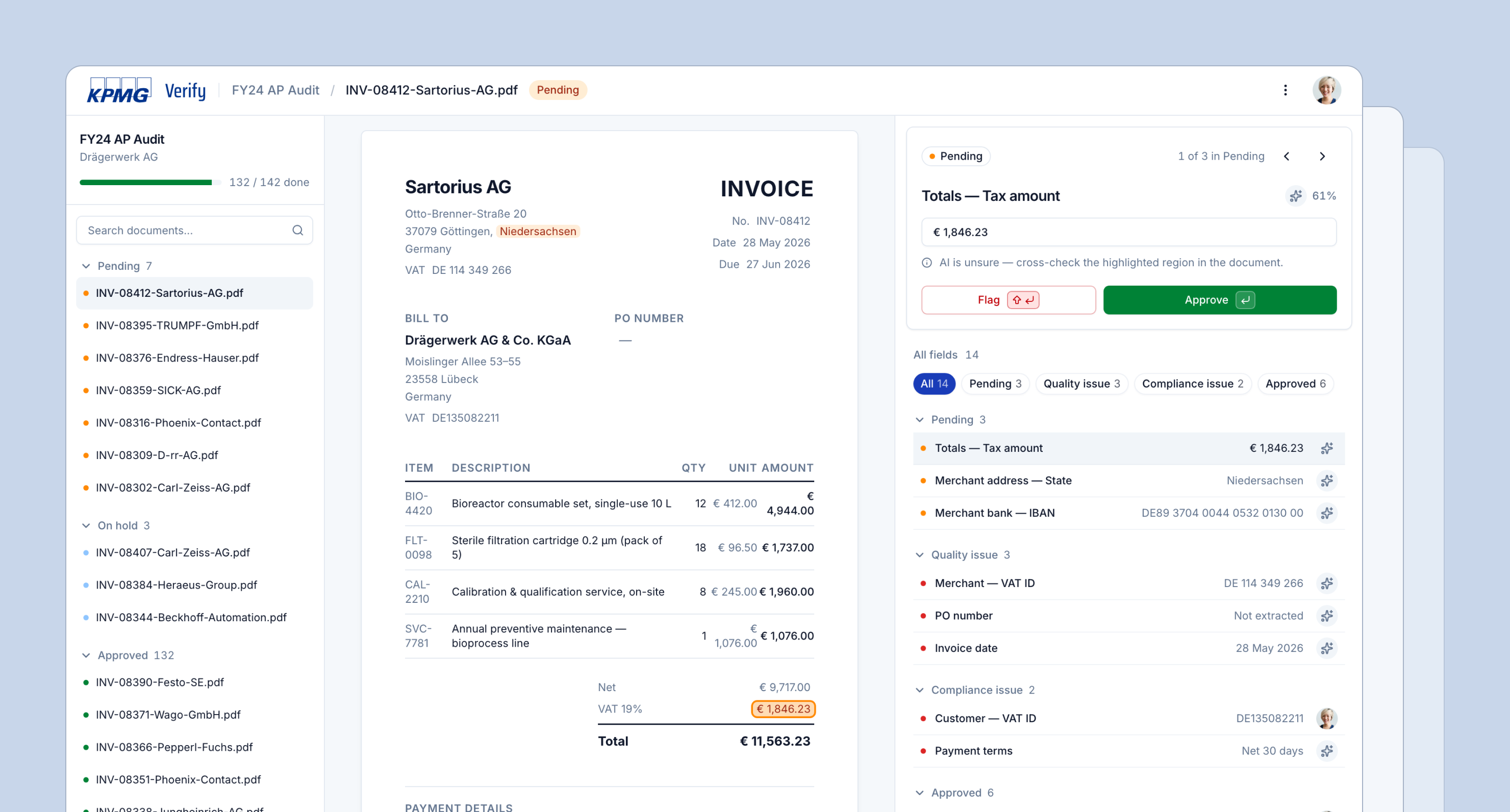Open INV-08371-Wago-GmbH.pdf

pyautogui.click(x=194, y=715)
